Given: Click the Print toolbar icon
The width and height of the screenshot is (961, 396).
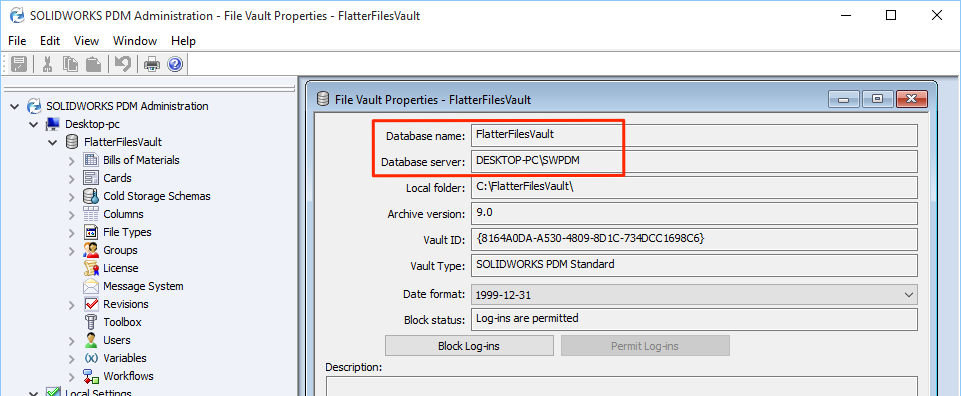Looking at the screenshot, I should 151,64.
